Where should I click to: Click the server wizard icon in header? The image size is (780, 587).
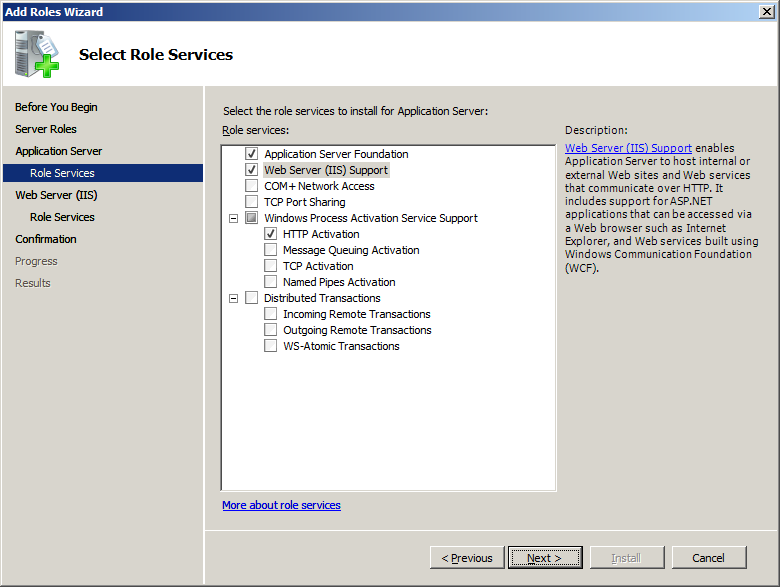pos(37,54)
